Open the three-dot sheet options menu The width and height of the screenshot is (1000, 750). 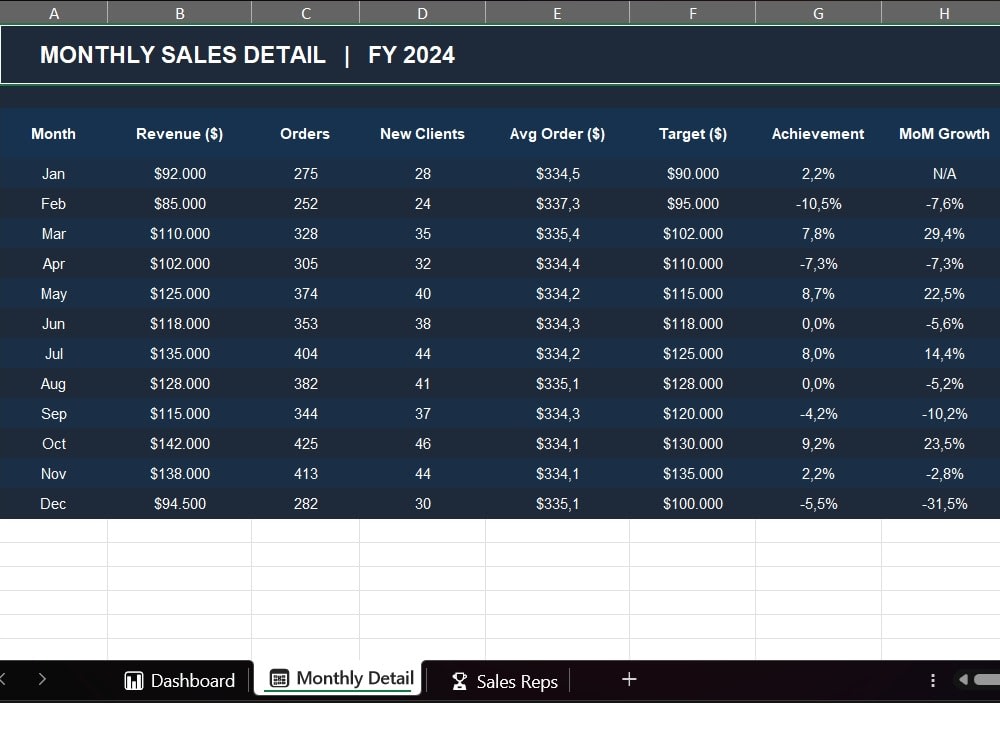pos(933,680)
